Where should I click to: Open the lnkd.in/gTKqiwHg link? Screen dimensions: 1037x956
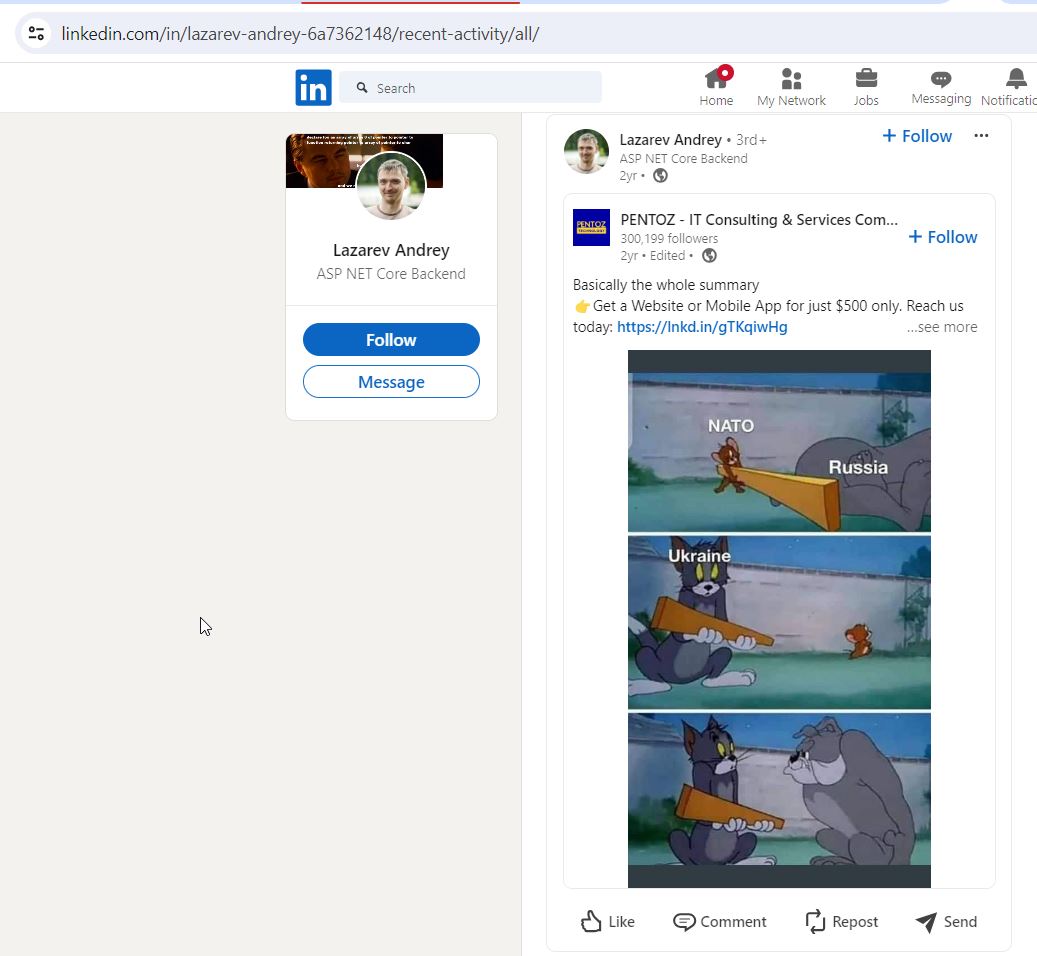click(702, 327)
